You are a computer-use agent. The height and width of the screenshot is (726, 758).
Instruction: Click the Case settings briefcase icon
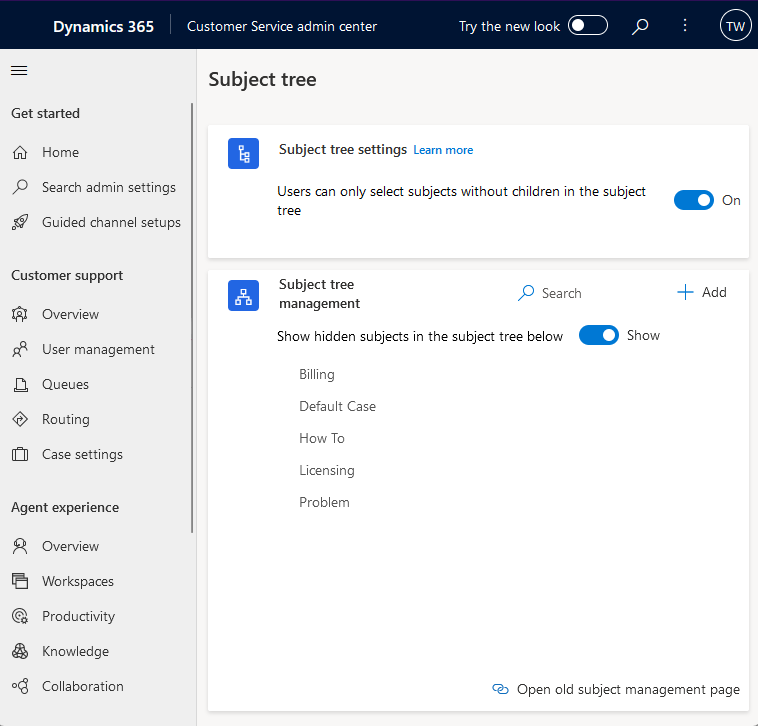(x=20, y=454)
